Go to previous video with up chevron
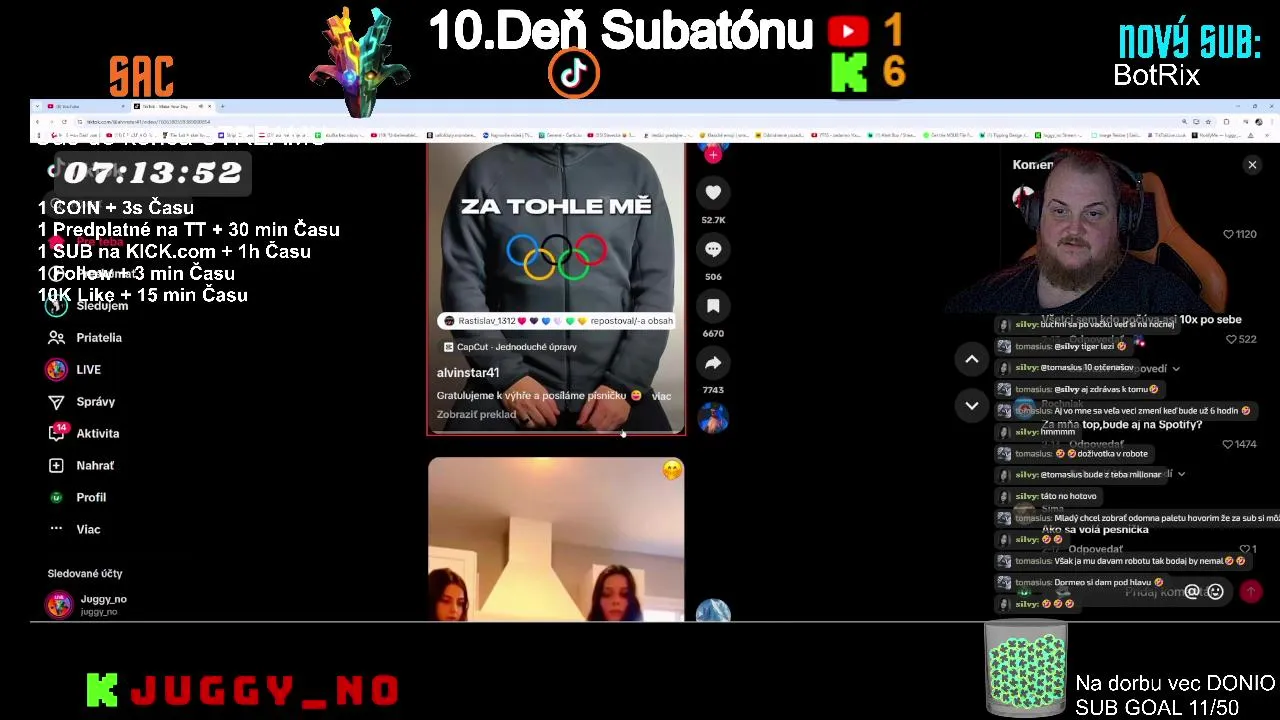 [x=971, y=359]
